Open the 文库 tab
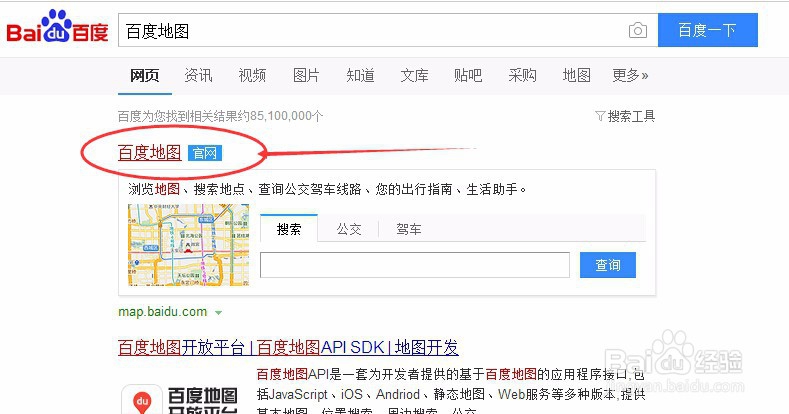 pyautogui.click(x=414, y=75)
